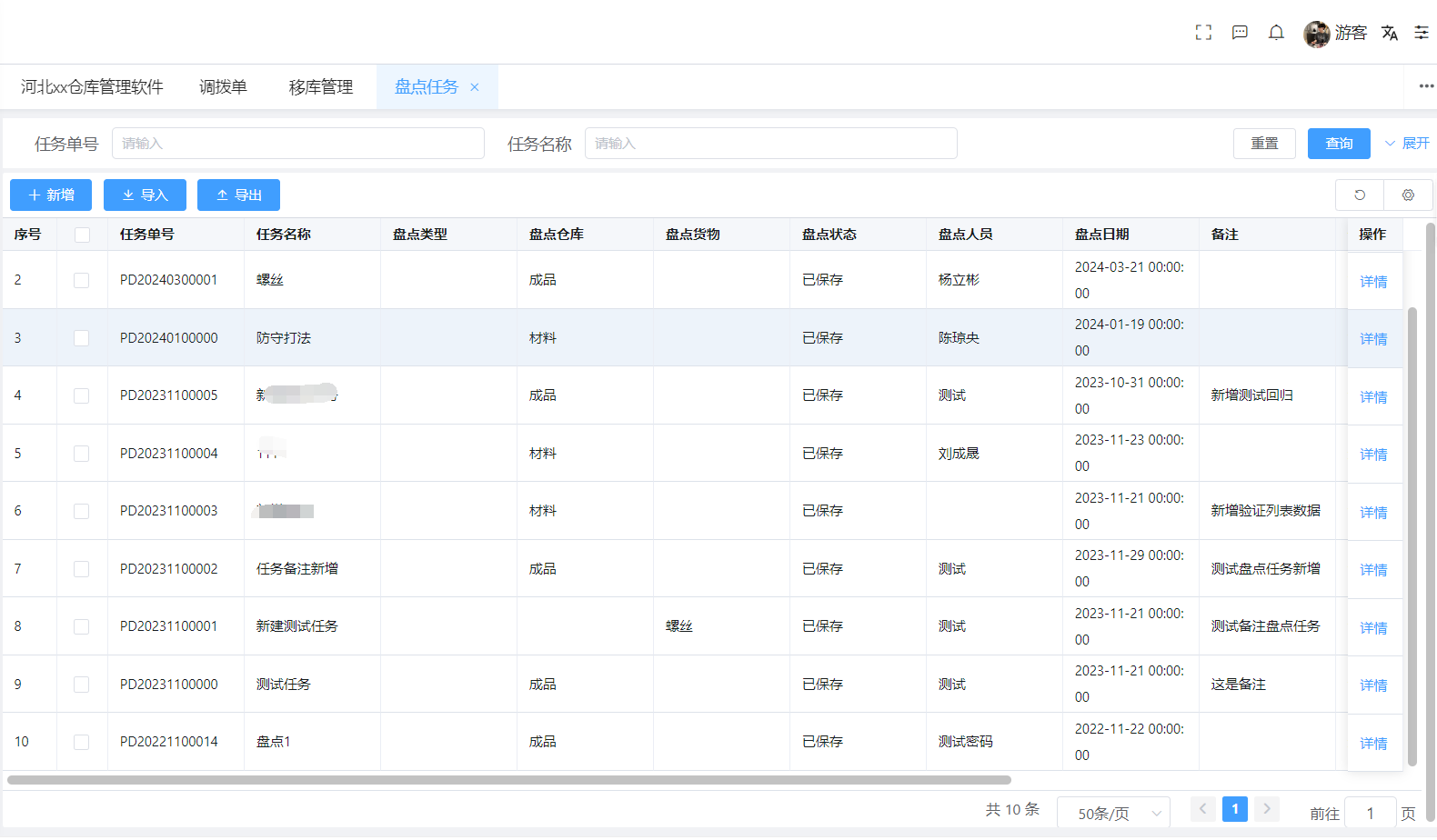Refresh the table with reload icon
This screenshot has height=840, width=1437.
(x=1360, y=195)
